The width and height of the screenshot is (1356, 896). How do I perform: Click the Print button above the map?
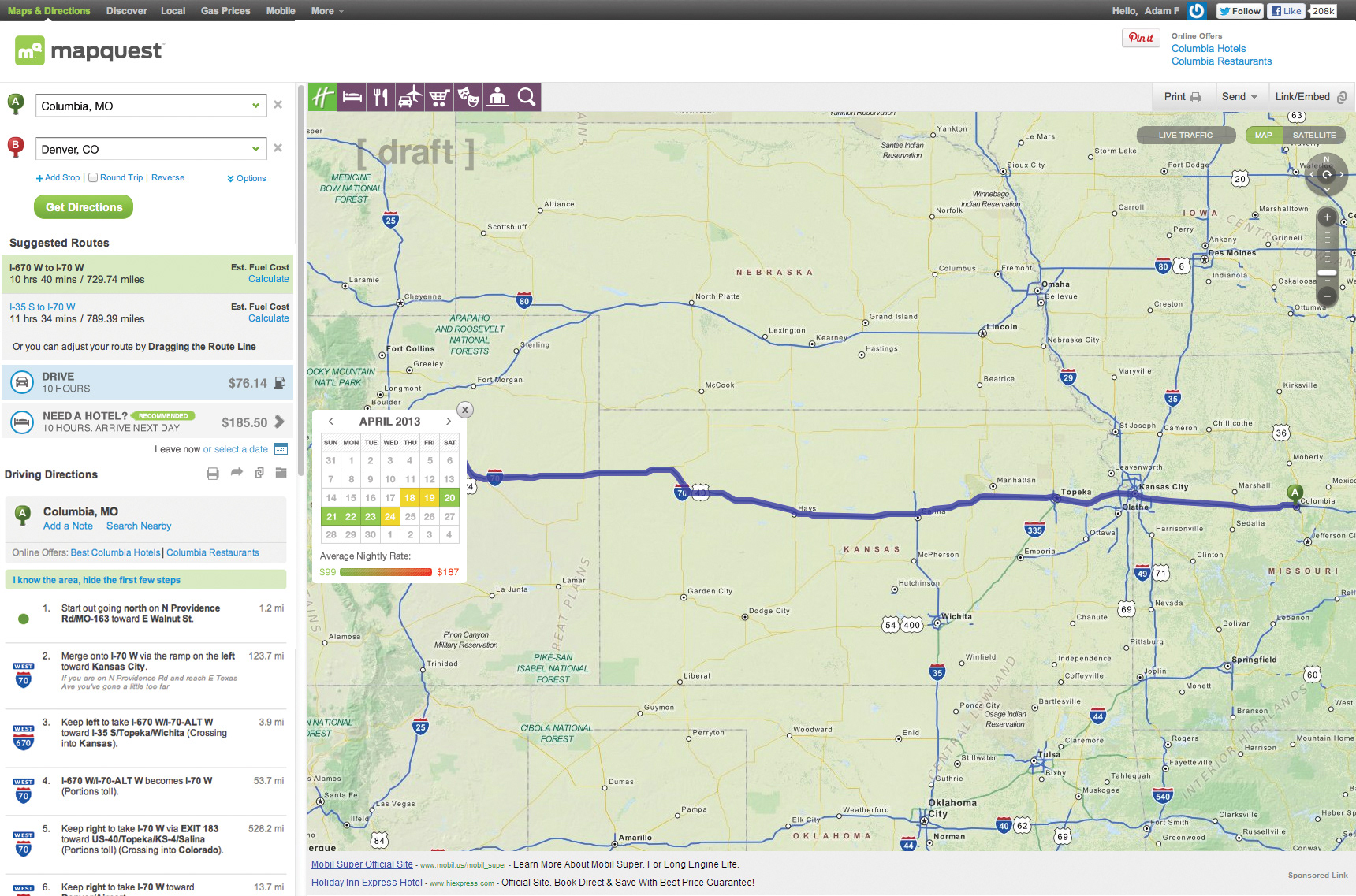[1182, 96]
